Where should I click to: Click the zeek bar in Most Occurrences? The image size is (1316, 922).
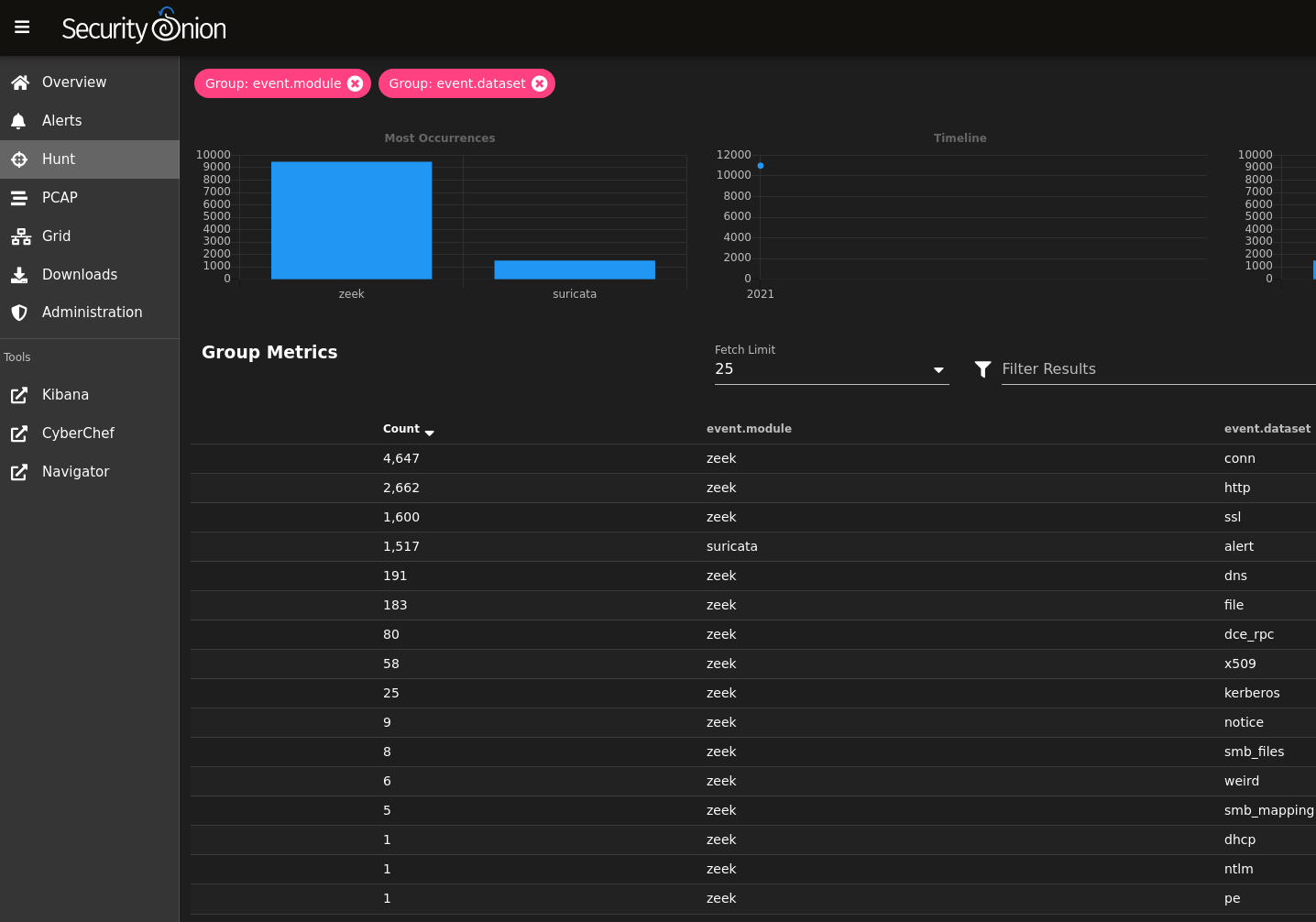pyautogui.click(x=351, y=220)
